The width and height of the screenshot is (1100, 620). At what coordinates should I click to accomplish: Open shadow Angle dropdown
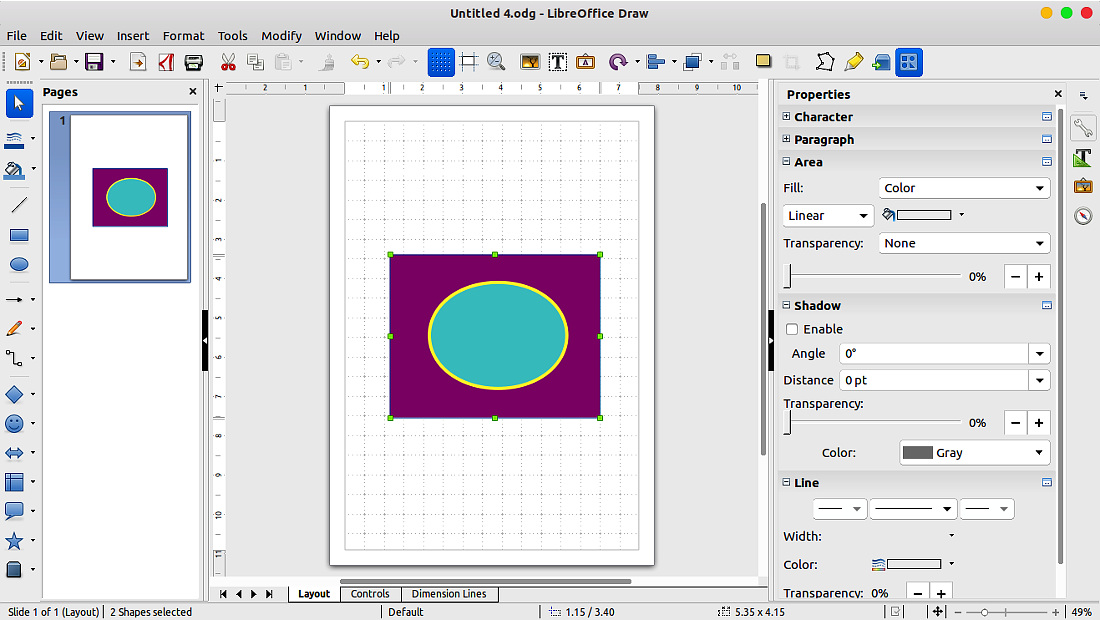1039,353
